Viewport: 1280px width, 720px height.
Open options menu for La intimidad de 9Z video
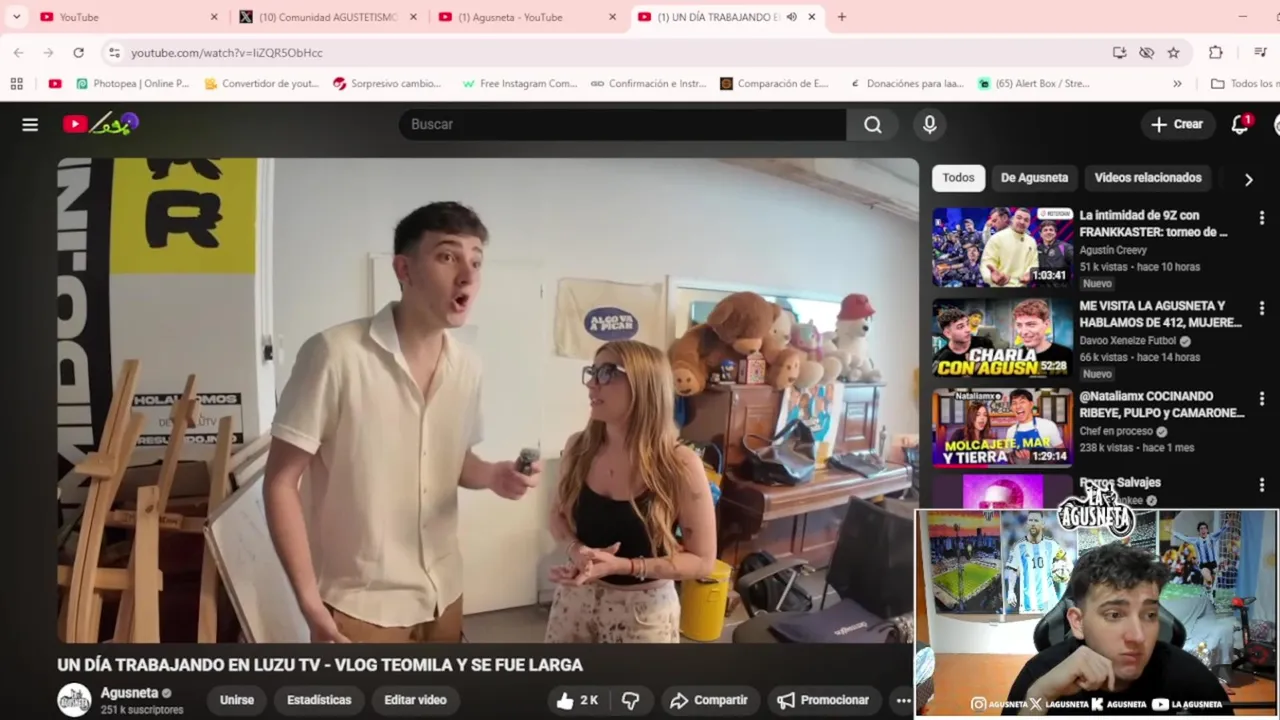[1261, 218]
